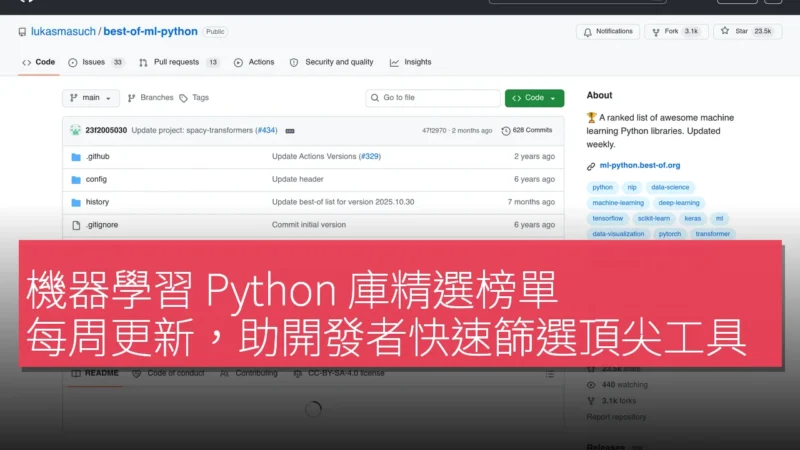Image resolution: width=800 pixels, height=450 pixels.
Task: Select the scikit-learn topic tag
Action: tap(654, 219)
